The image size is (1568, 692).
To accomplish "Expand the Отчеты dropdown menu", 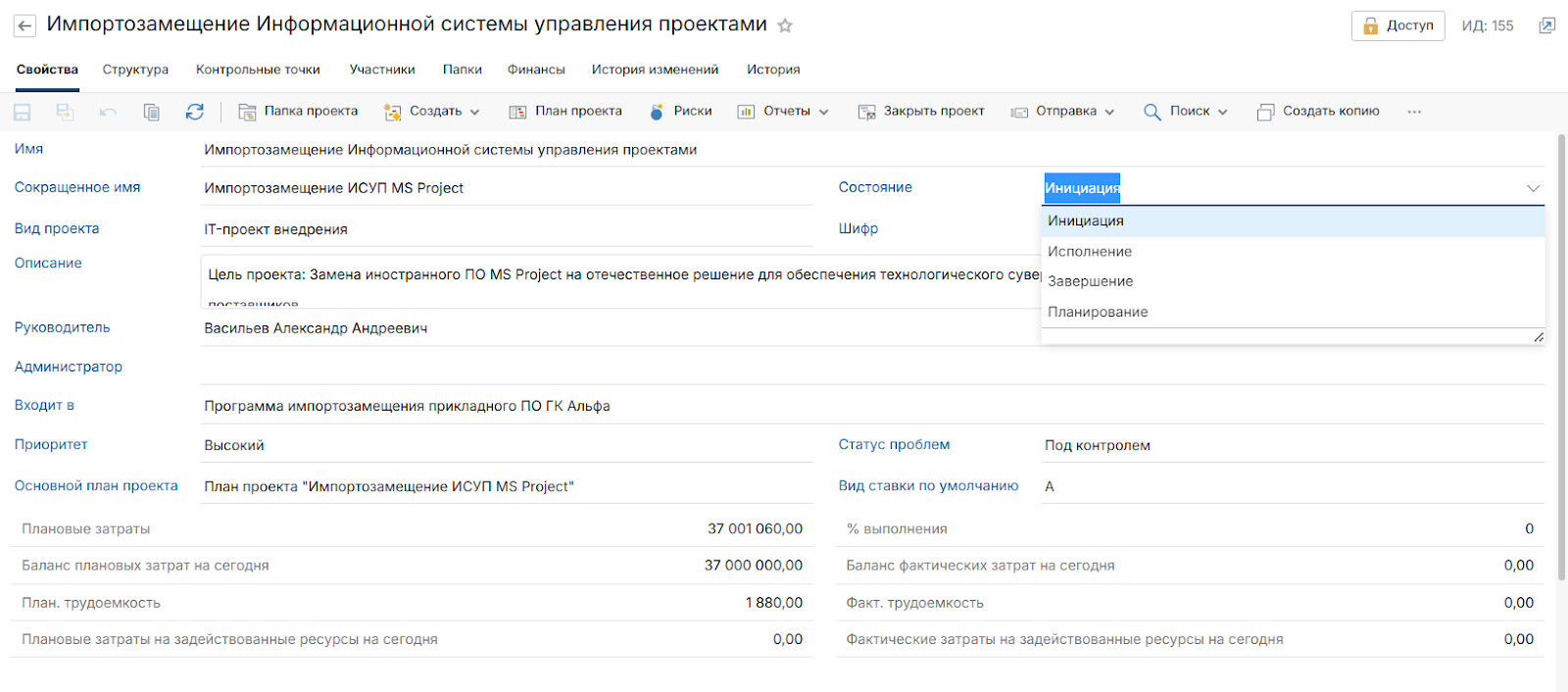I will click(x=783, y=112).
